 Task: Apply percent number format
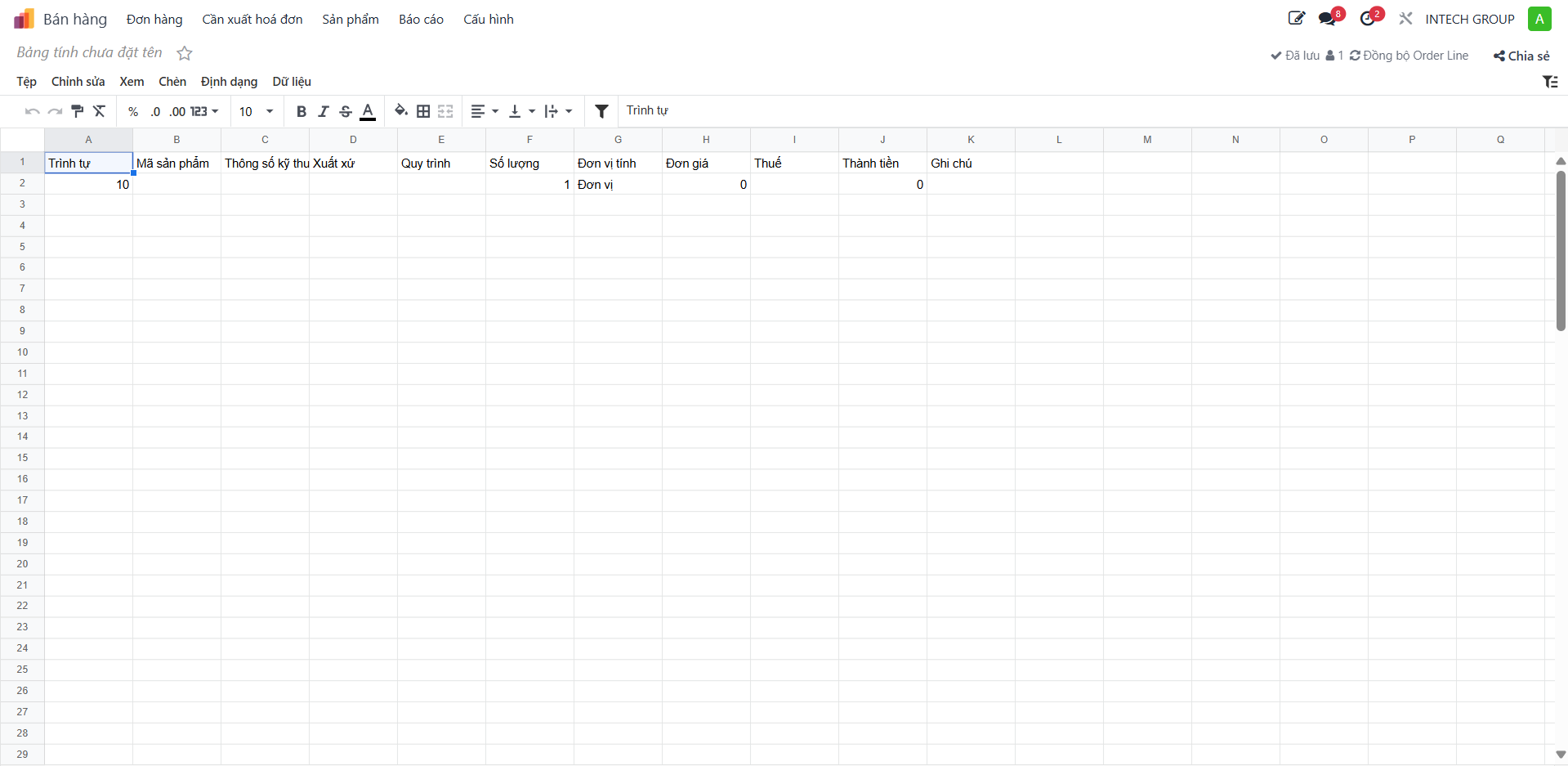coord(133,112)
